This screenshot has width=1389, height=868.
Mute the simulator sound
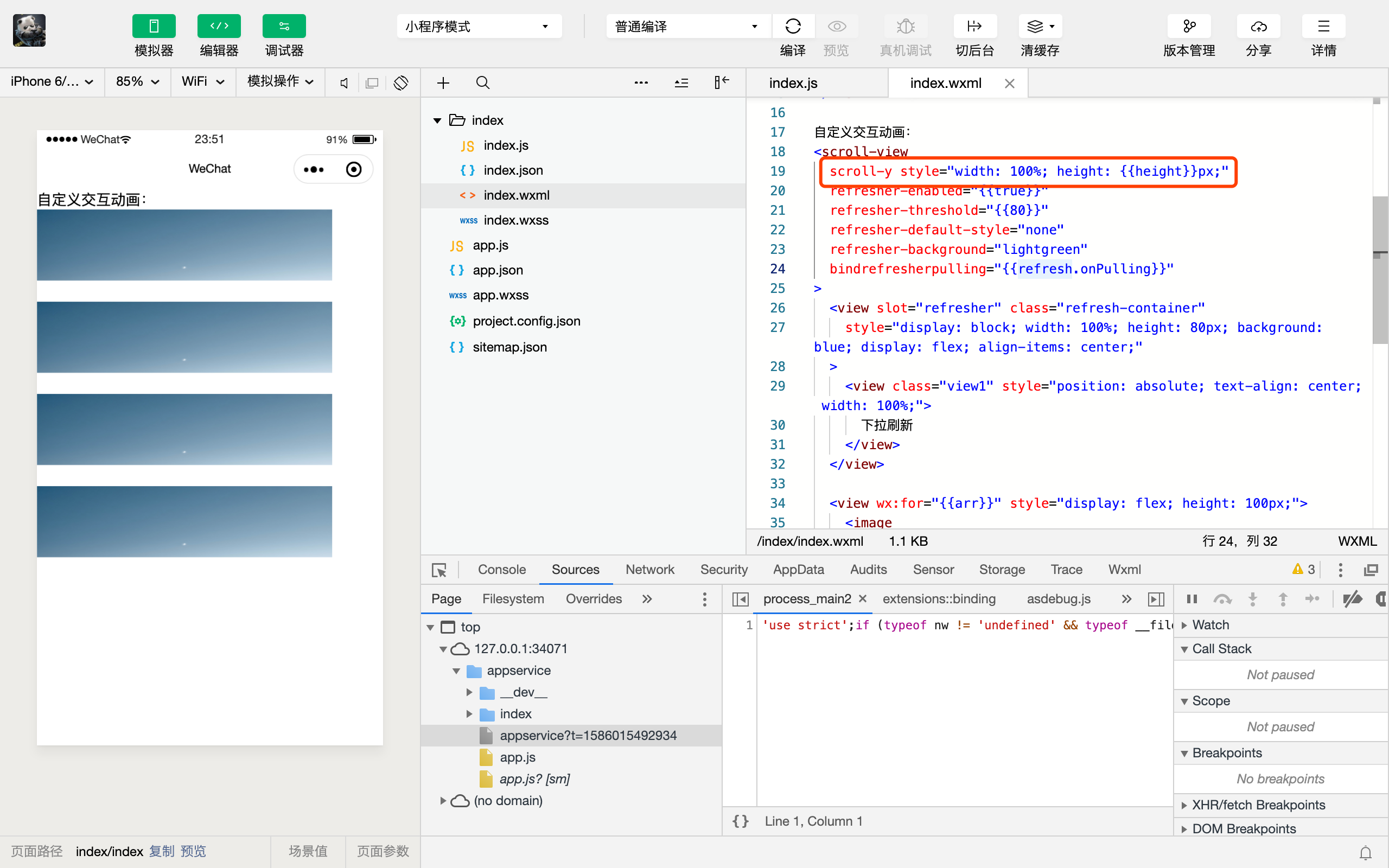click(x=344, y=82)
